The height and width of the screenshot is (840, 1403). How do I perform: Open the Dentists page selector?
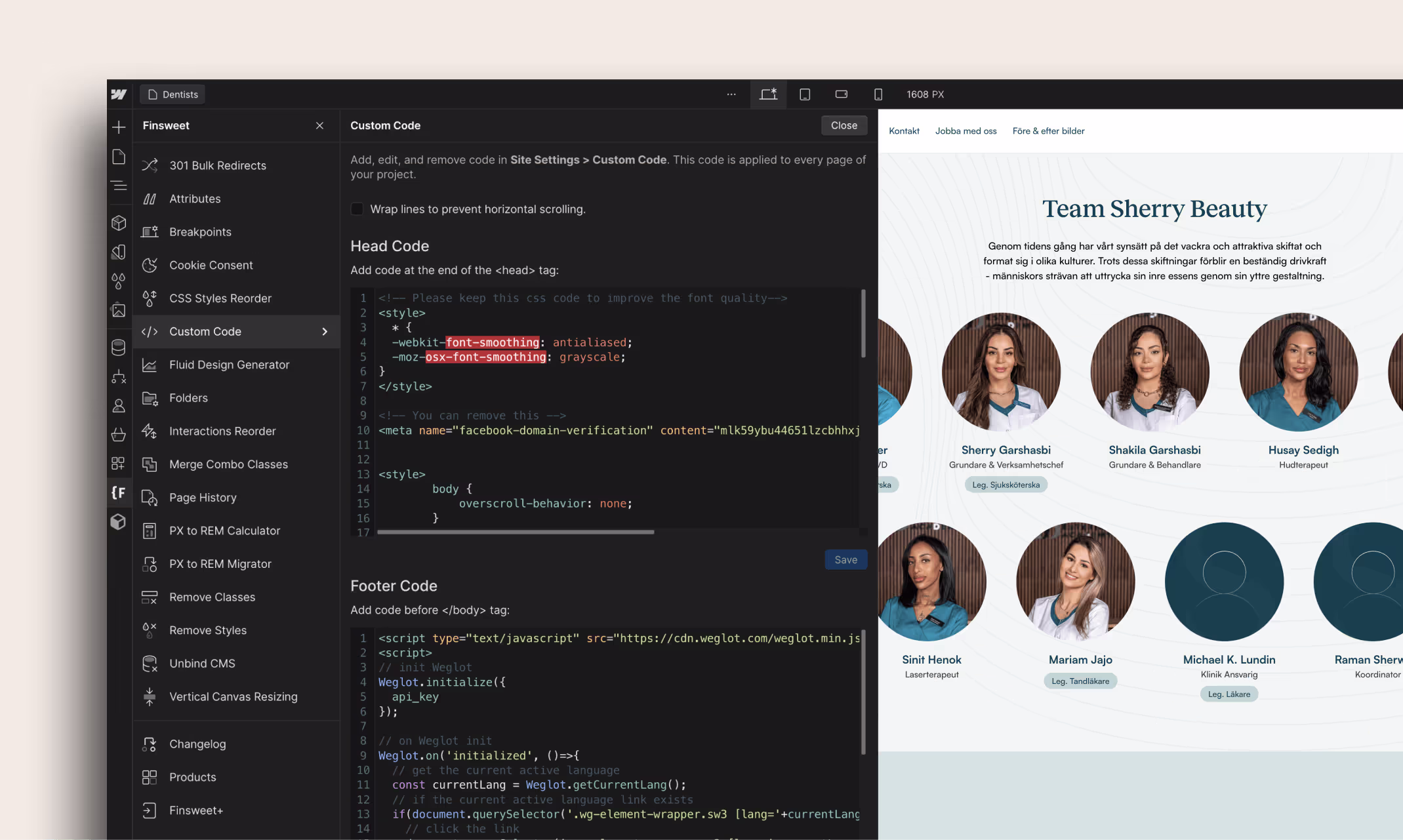pos(173,94)
